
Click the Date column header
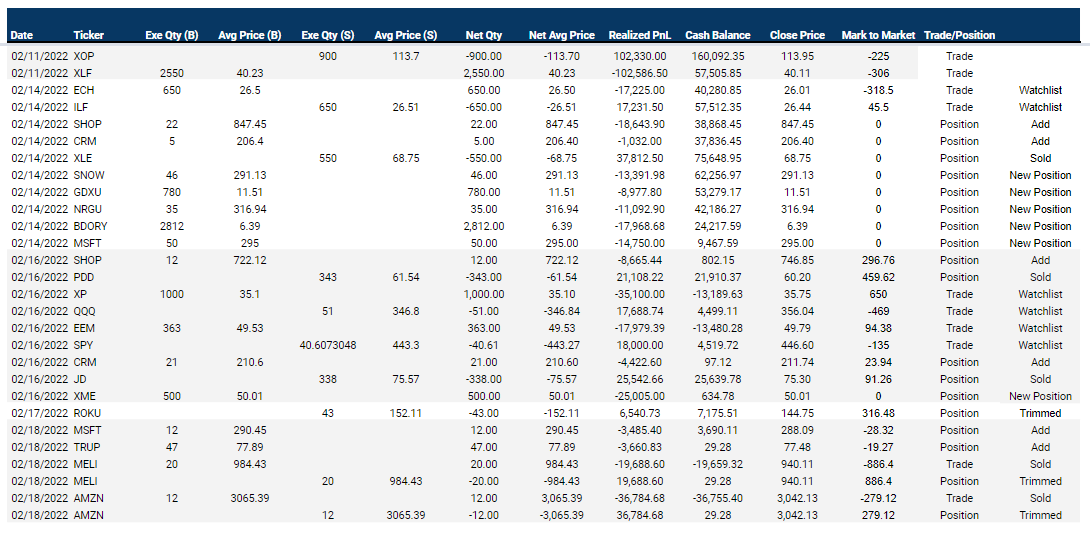pos(22,35)
